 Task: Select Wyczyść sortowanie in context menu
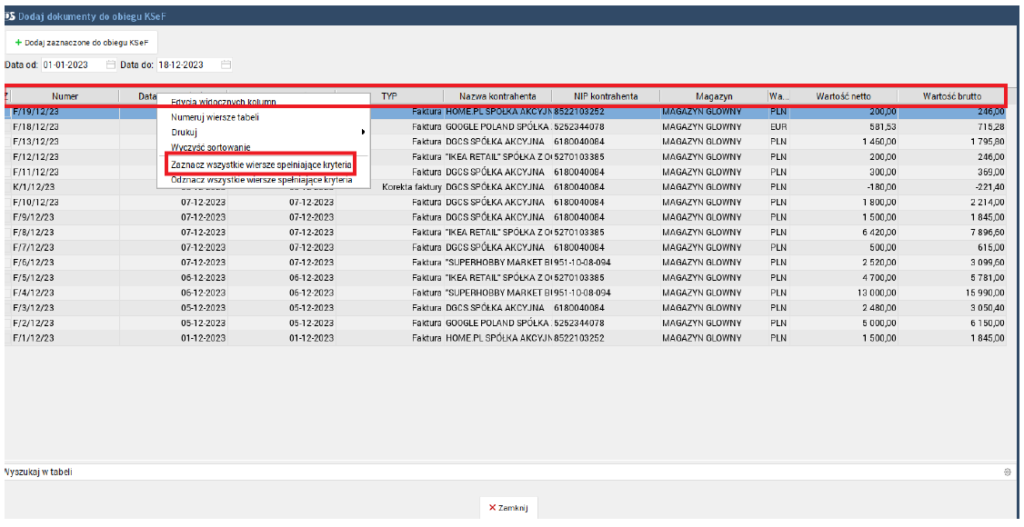tap(211, 147)
